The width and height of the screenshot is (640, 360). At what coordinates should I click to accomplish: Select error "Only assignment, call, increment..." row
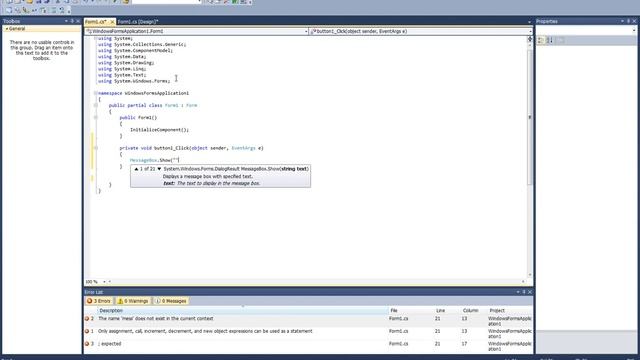308,333
